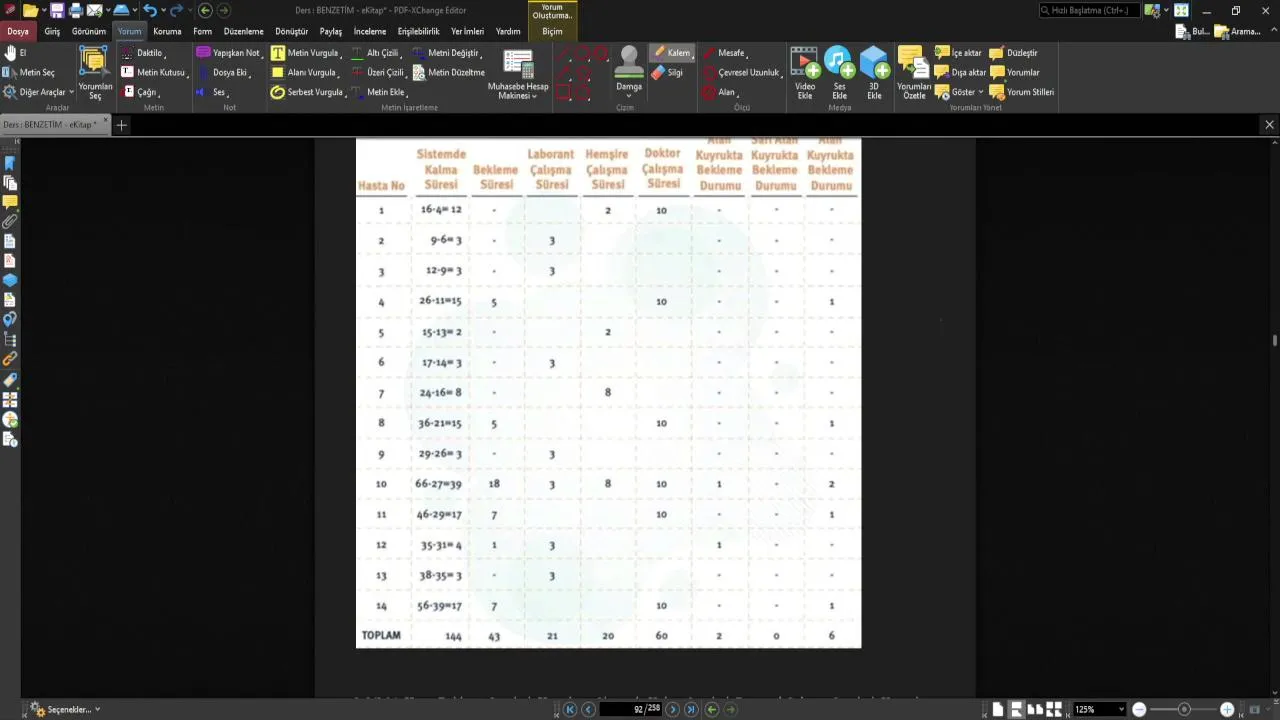Enable two-page continuous layout
This screenshot has height=720, width=1280.
click(1052, 709)
